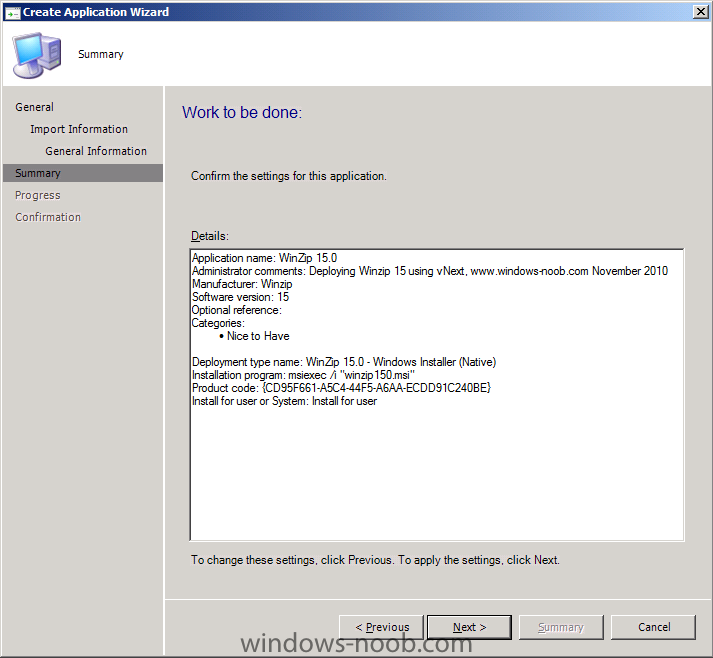Click the 'Work to be done:' heading
Image resolution: width=713 pixels, height=658 pixels.
point(242,112)
